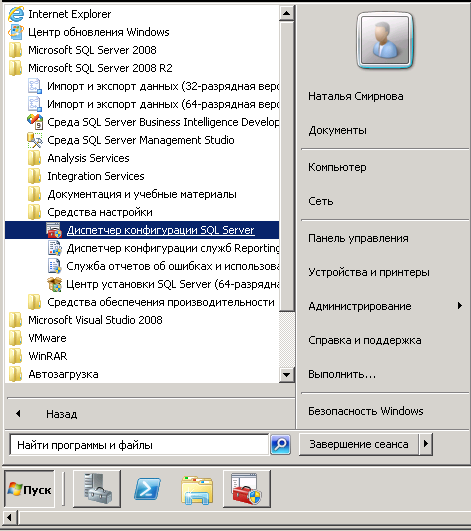
Task: Open Server Manager icon in taskbar
Action: pos(97,489)
